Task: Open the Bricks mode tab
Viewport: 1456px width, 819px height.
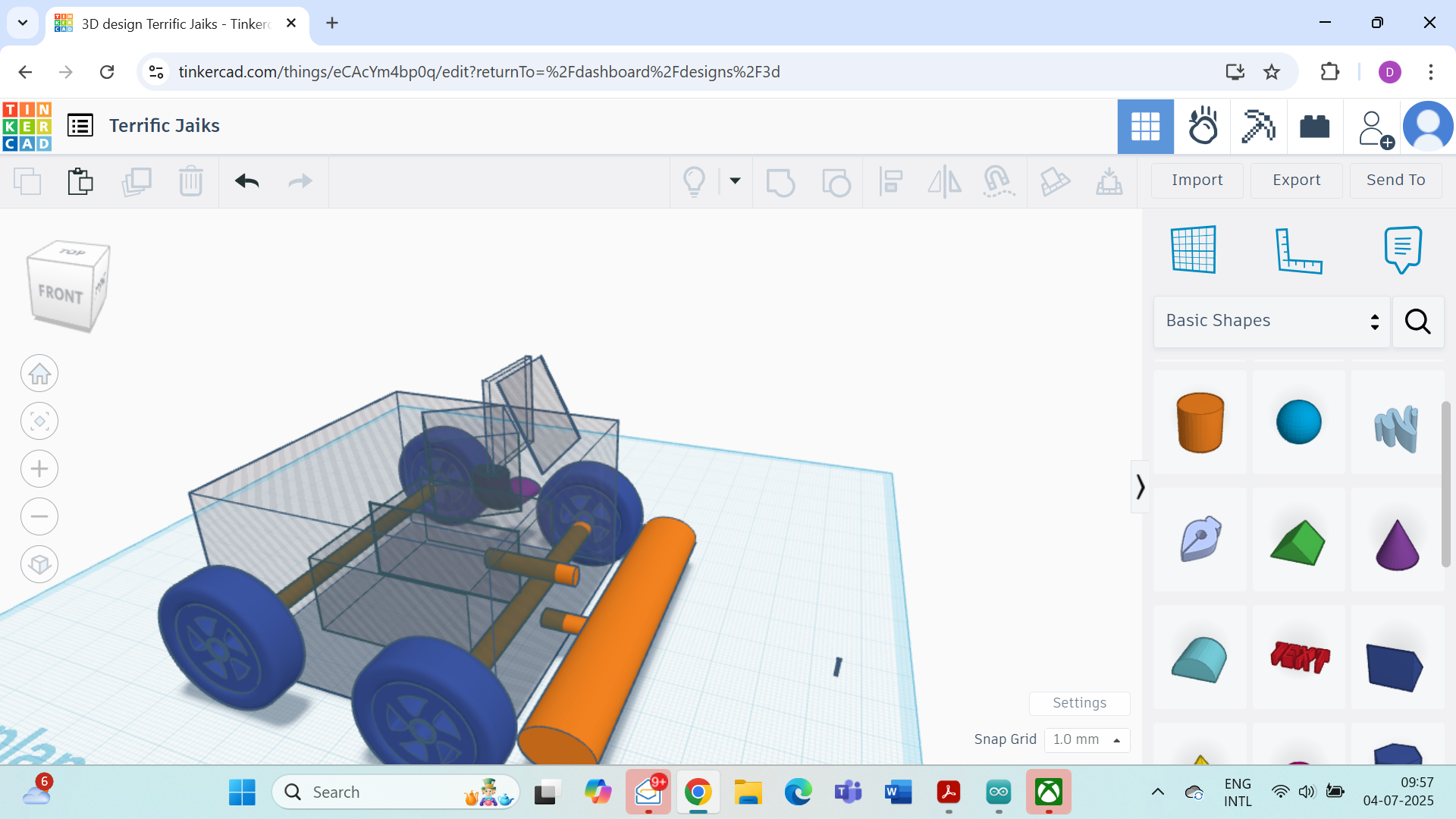Action: coord(1314,127)
